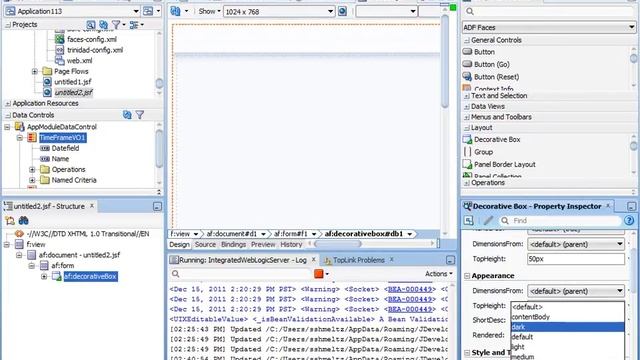Close the untitled2.jsf Structure tab
Screen dimensions: 640x360
92,206
